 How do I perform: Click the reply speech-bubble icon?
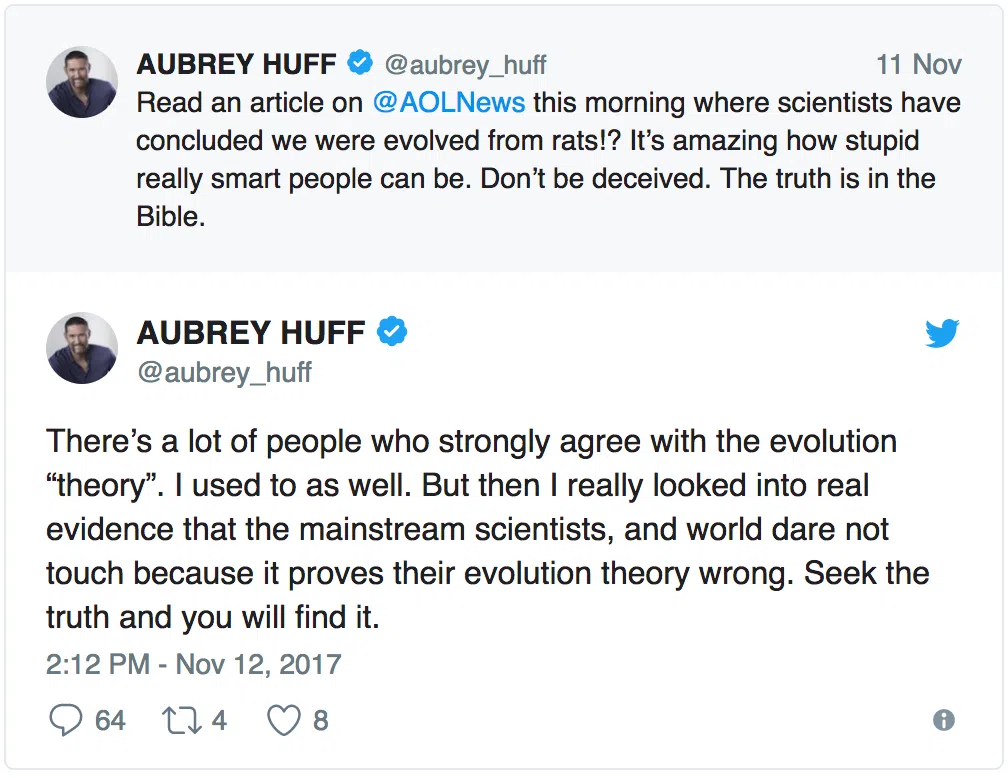click(x=65, y=720)
